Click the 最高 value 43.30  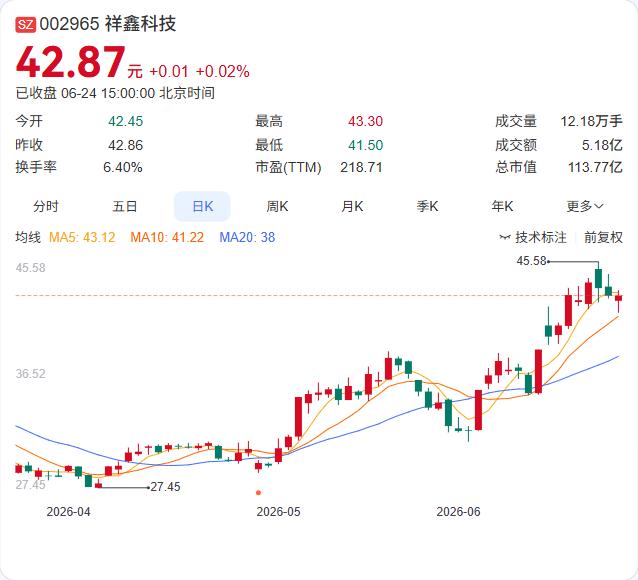tap(365, 121)
